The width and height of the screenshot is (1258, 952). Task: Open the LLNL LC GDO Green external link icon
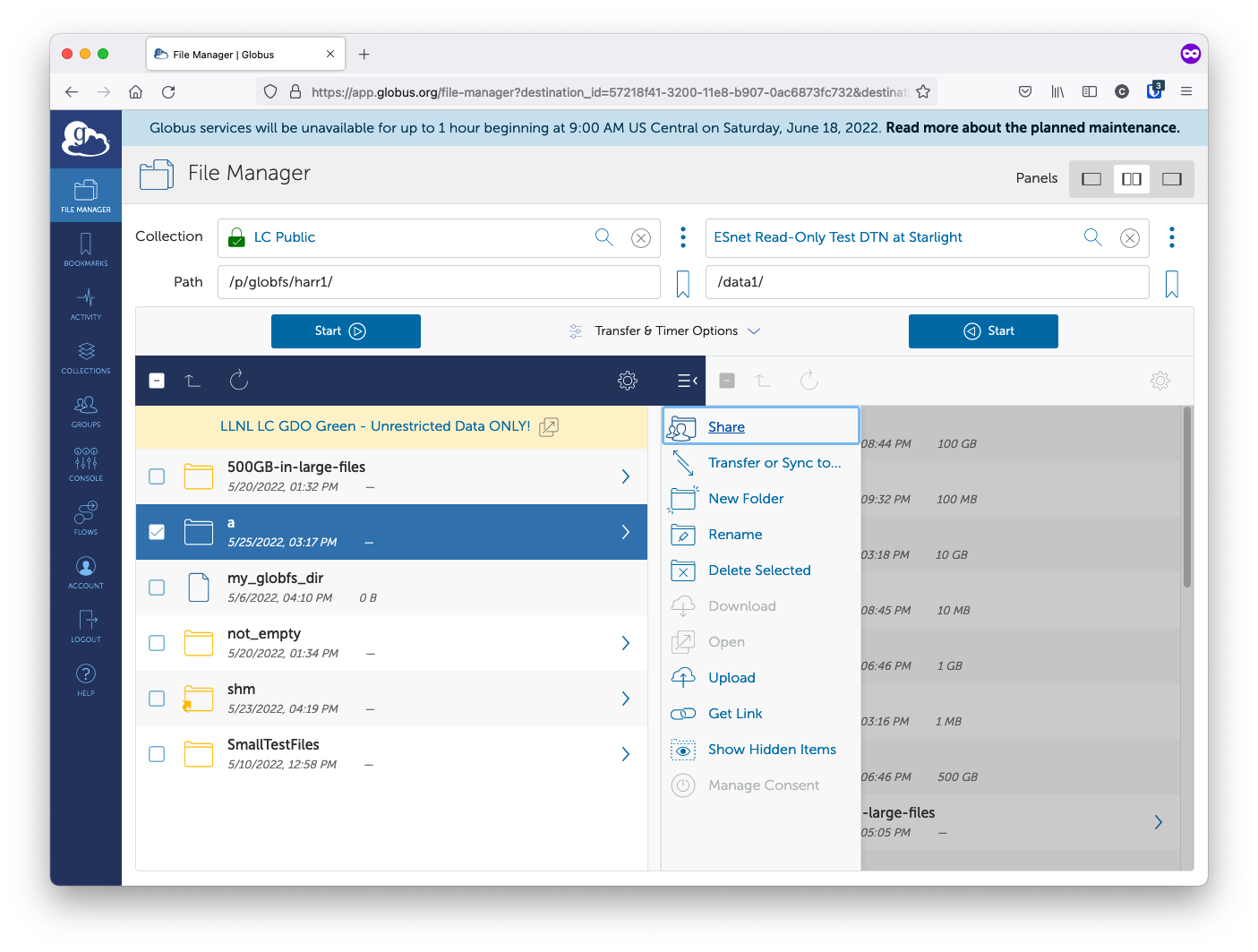(549, 426)
